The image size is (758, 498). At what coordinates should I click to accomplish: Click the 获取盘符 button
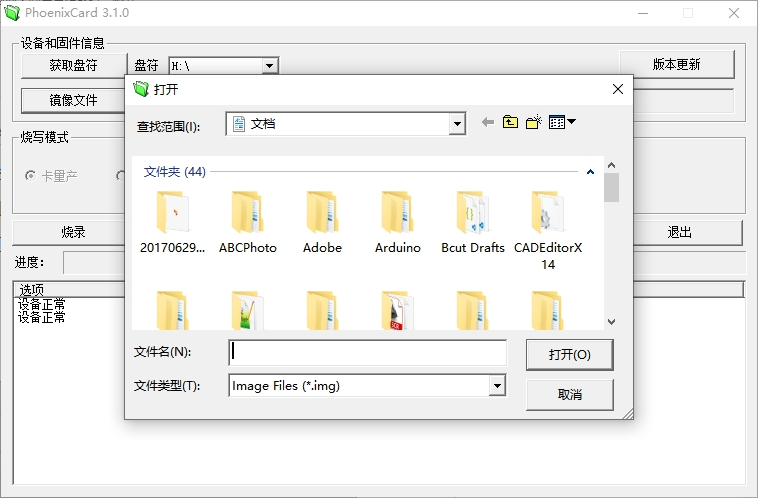pyautogui.click(x=73, y=65)
